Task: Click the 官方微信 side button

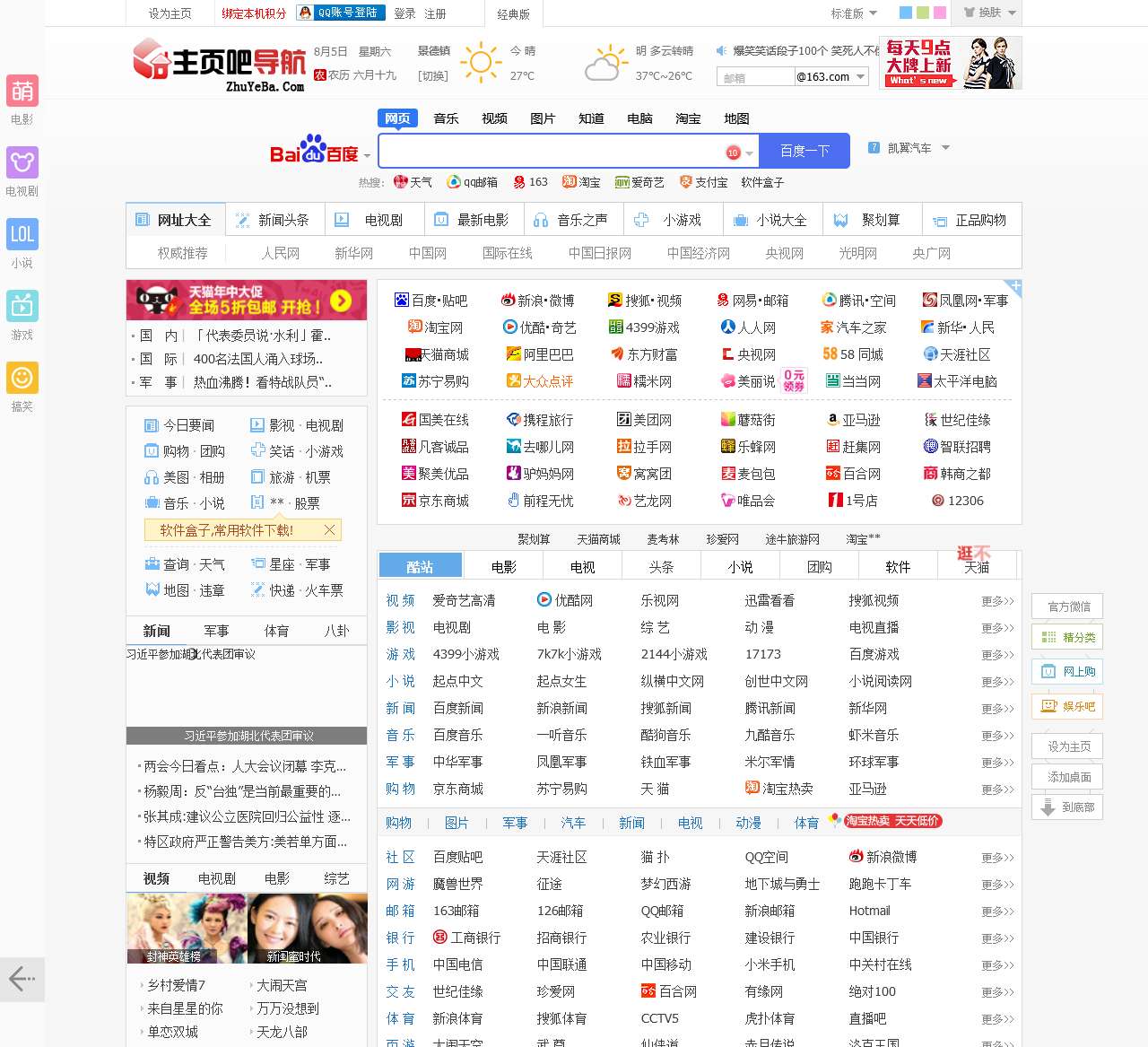Action: [1067, 606]
